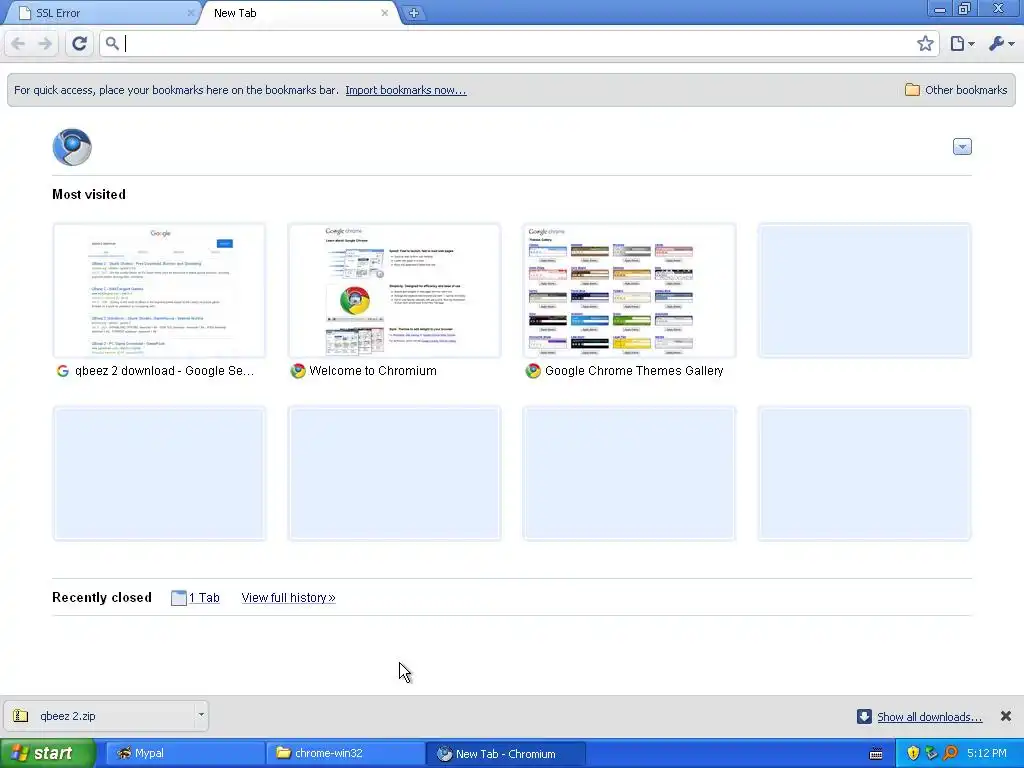Viewport: 1024px width, 768px height.
Task: Click the 5:12 PM system clock
Action: [987, 753]
